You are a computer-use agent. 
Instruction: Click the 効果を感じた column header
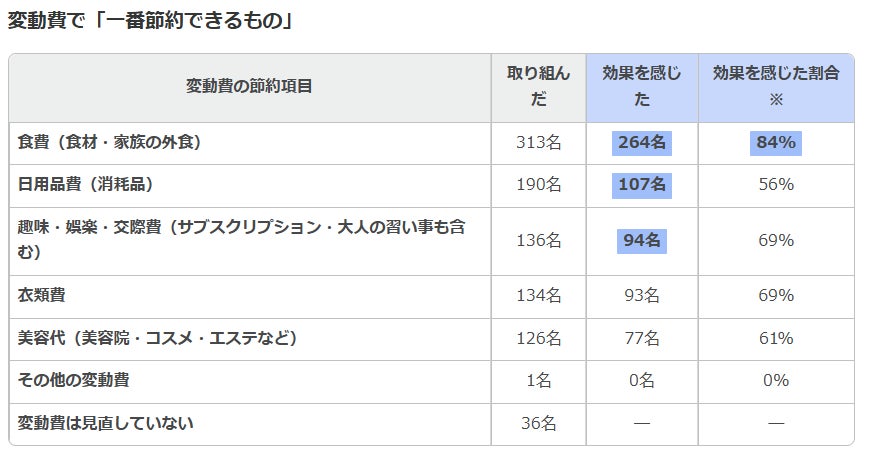pyautogui.click(x=641, y=86)
